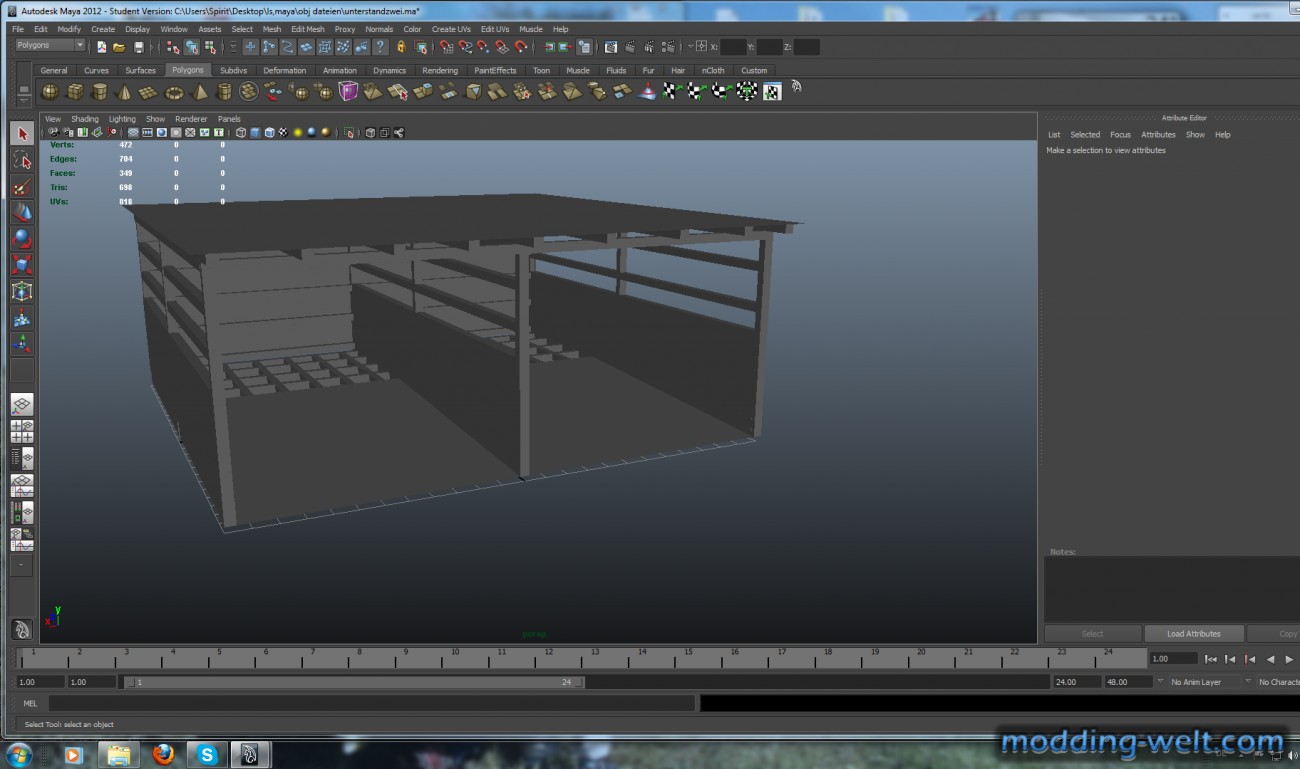The width and height of the screenshot is (1300, 769).
Task: Click the magenta cube shelf icon
Action: 348,92
